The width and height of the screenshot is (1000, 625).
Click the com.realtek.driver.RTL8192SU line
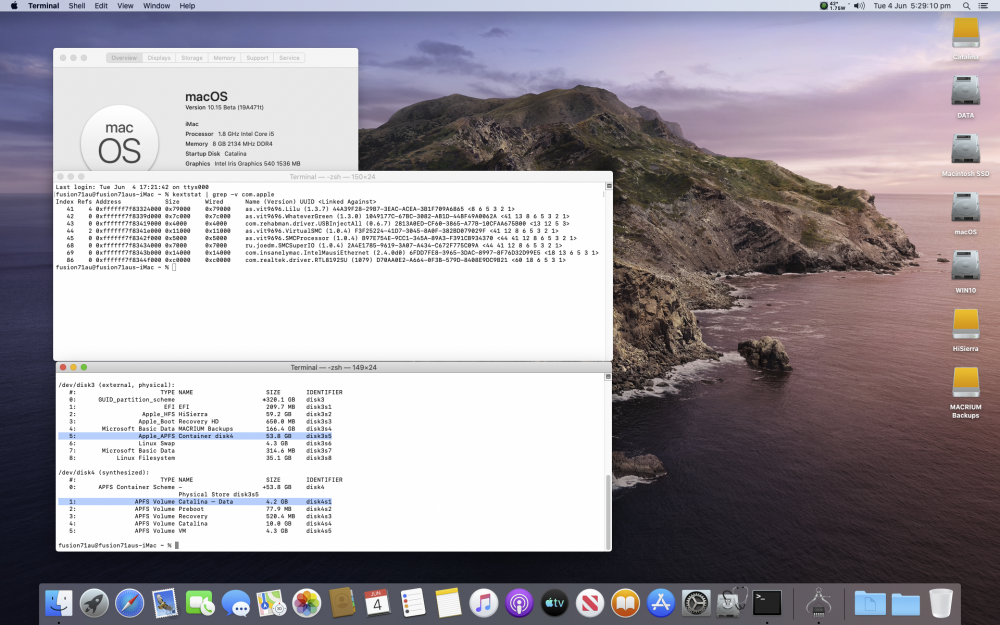[311, 260]
